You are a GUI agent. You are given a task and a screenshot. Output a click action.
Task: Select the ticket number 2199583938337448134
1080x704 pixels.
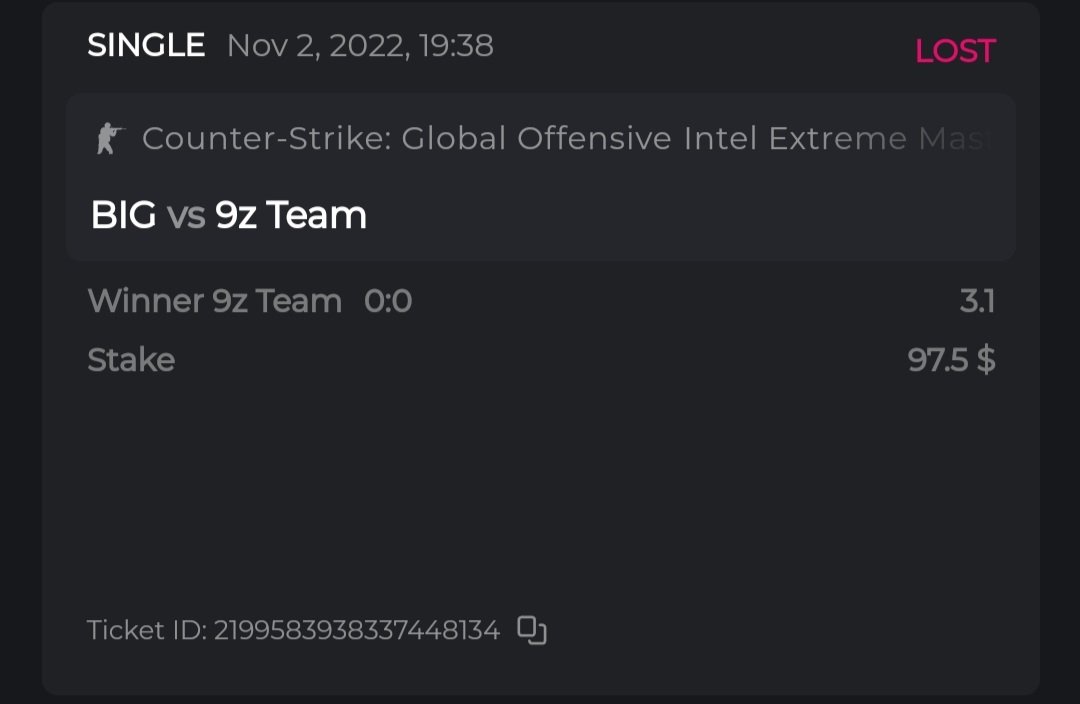356,631
